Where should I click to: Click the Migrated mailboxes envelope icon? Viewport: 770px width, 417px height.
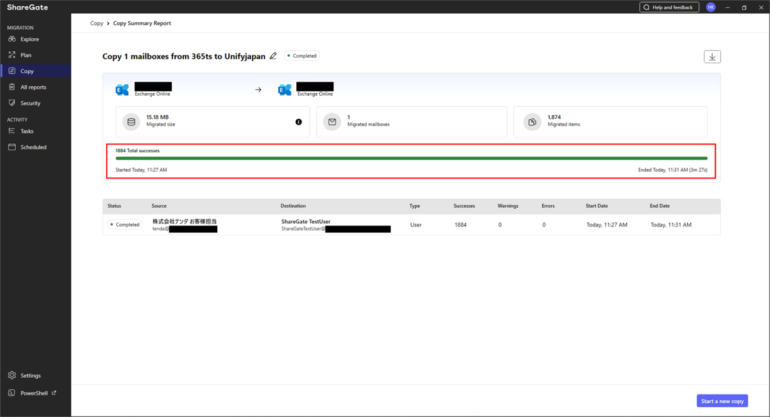click(x=332, y=122)
